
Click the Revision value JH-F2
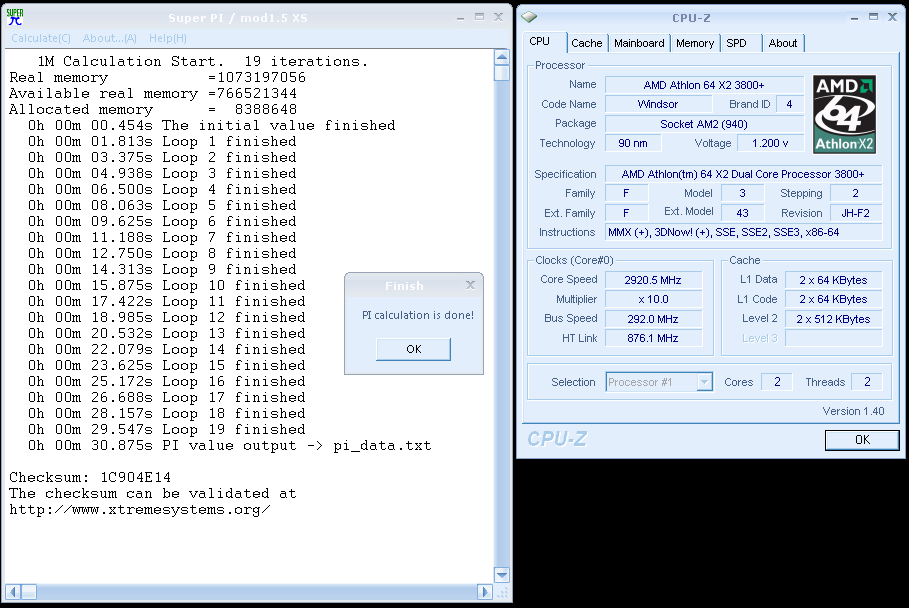point(856,213)
